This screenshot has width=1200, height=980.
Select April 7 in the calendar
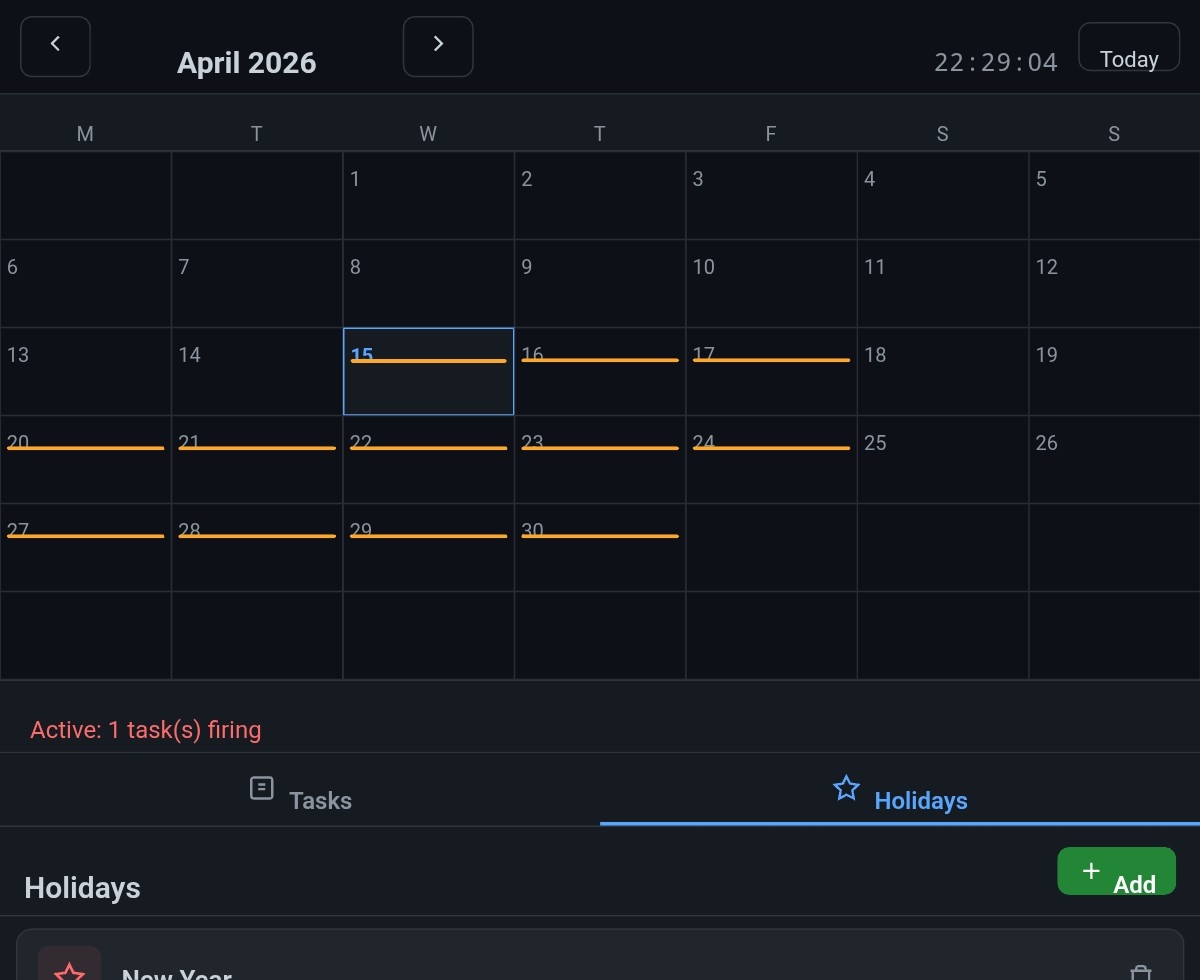coord(257,283)
